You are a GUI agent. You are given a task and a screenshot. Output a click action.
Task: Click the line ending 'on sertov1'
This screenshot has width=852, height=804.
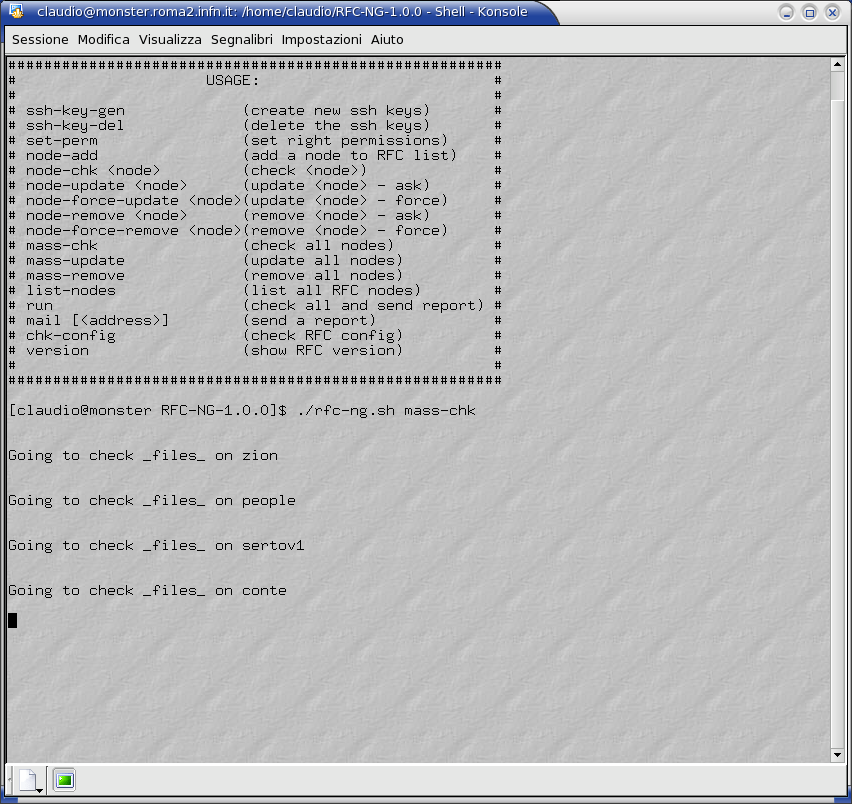[156, 546]
